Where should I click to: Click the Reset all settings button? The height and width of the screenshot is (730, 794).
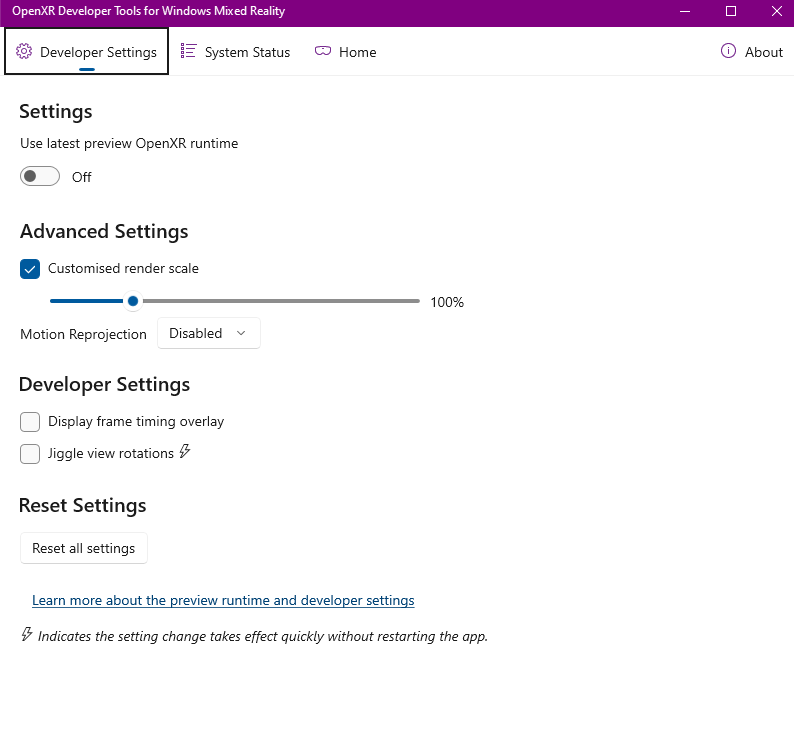point(84,548)
